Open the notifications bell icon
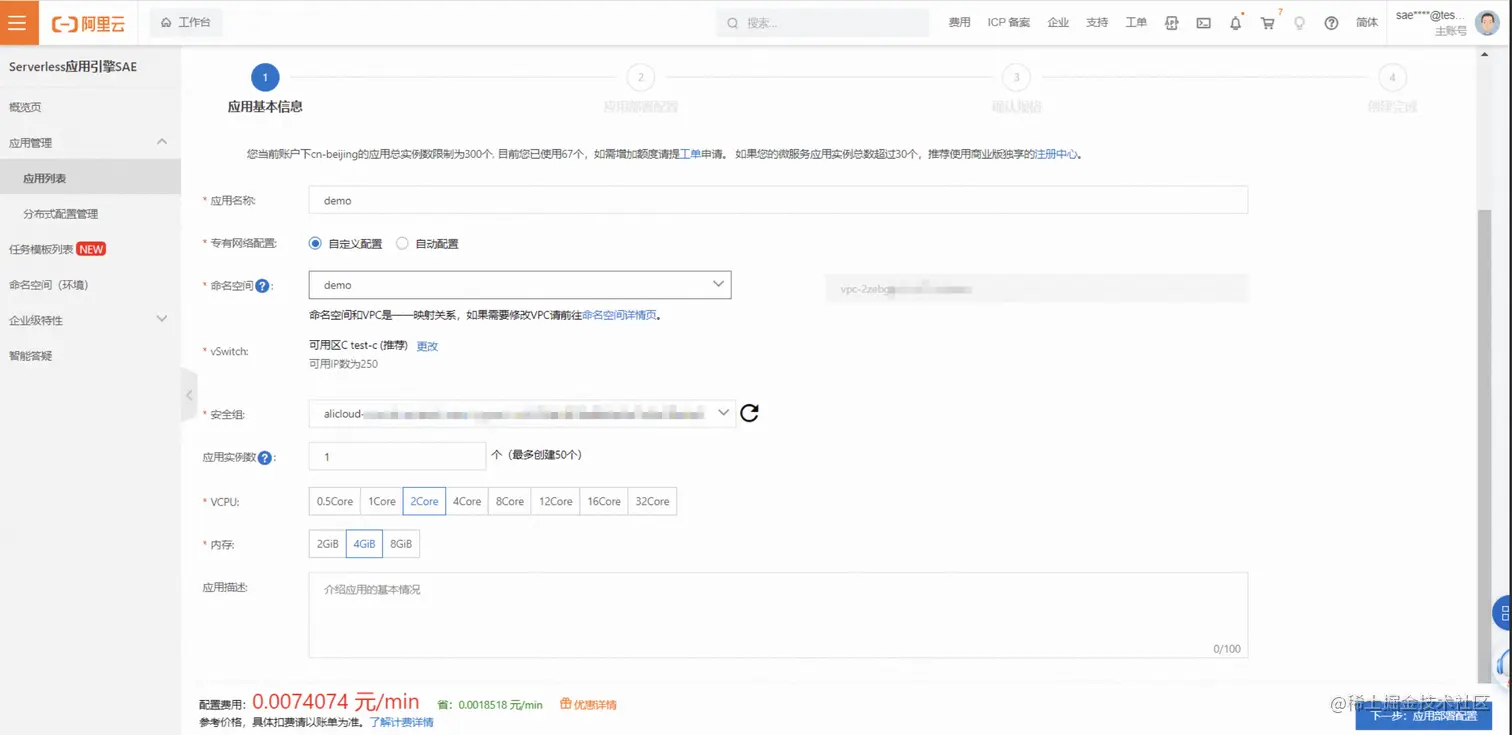Screen dimensions: 1512x735 pos(1235,22)
